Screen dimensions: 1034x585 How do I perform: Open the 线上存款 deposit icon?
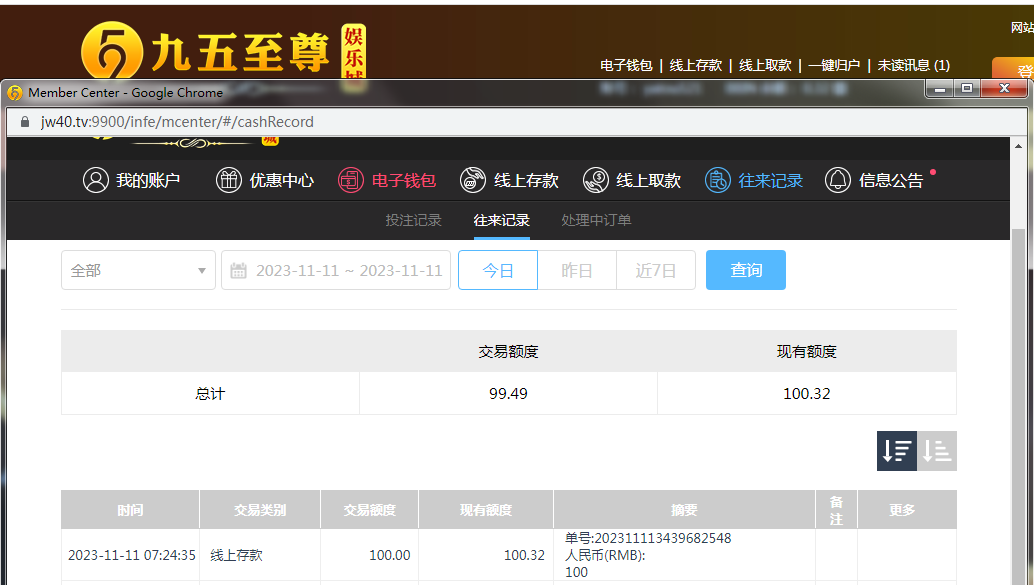473,180
